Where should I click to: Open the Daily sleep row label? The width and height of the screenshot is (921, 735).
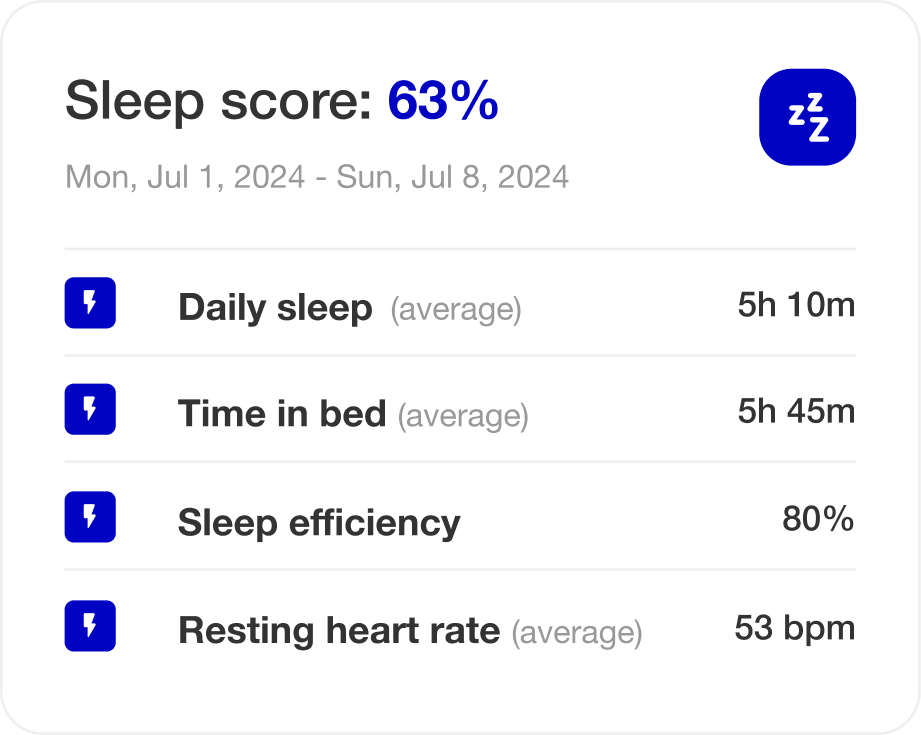[x=275, y=308]
